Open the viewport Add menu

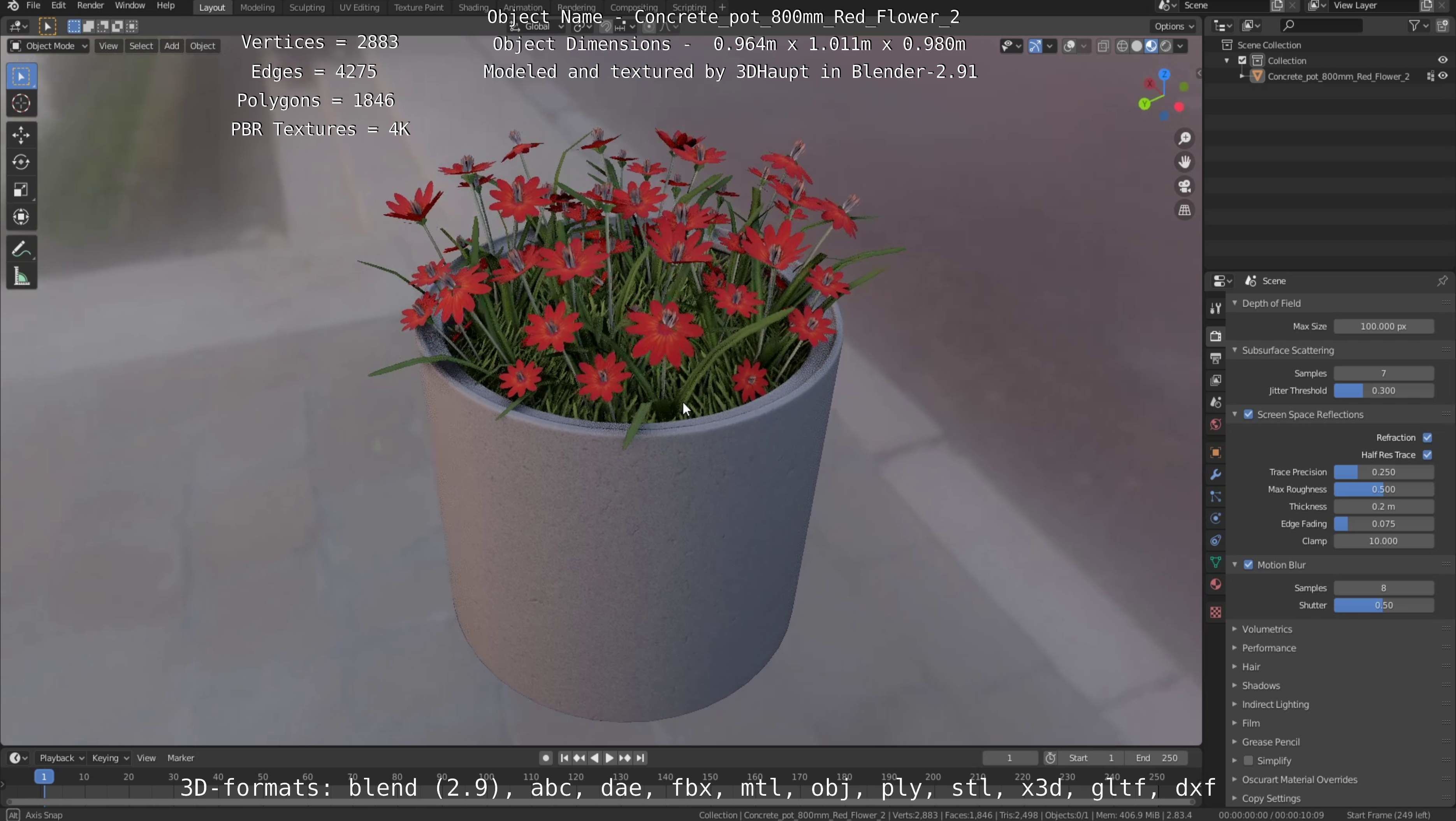(x=171, y=46)
